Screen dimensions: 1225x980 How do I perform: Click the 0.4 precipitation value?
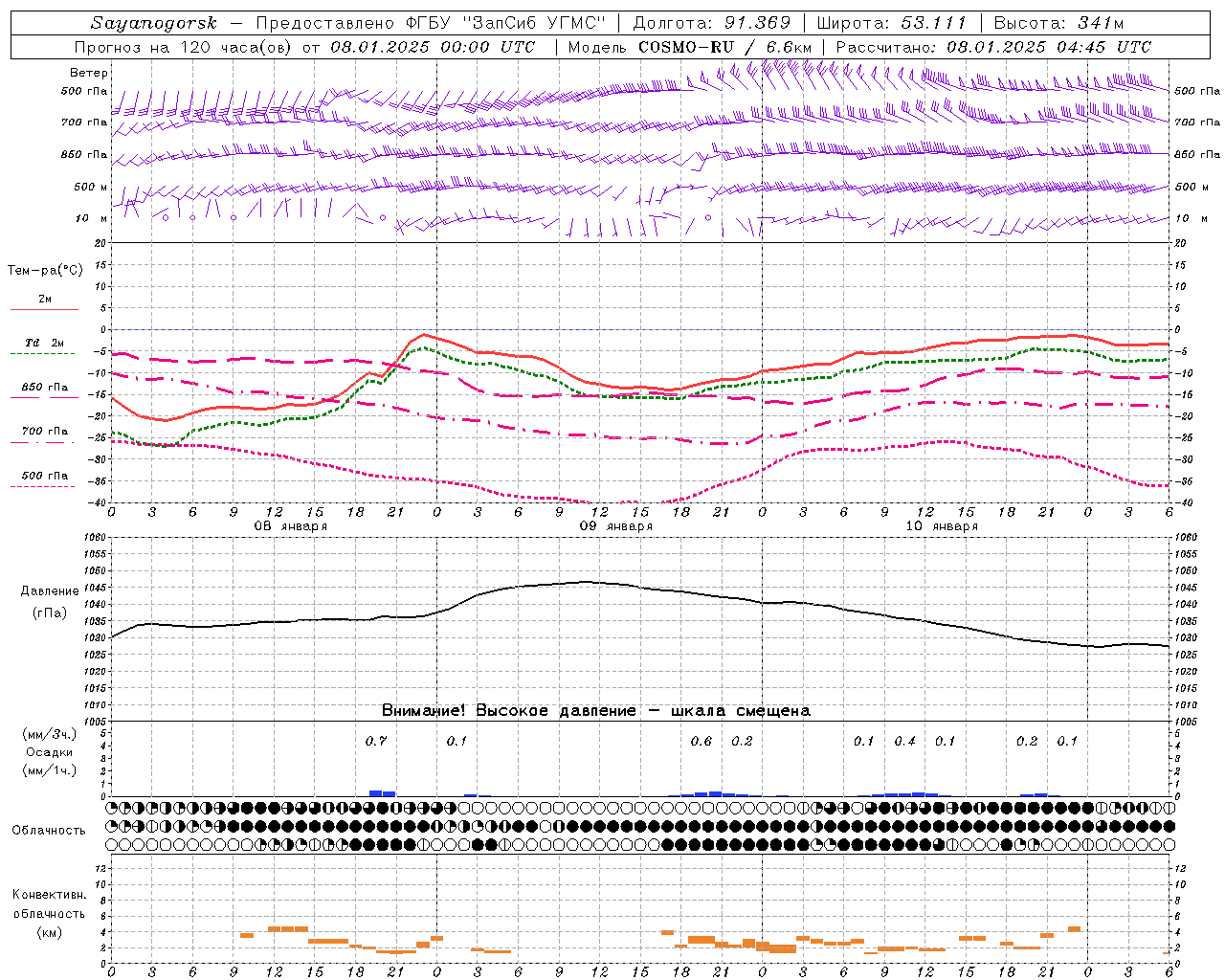(x=904, y=741)
